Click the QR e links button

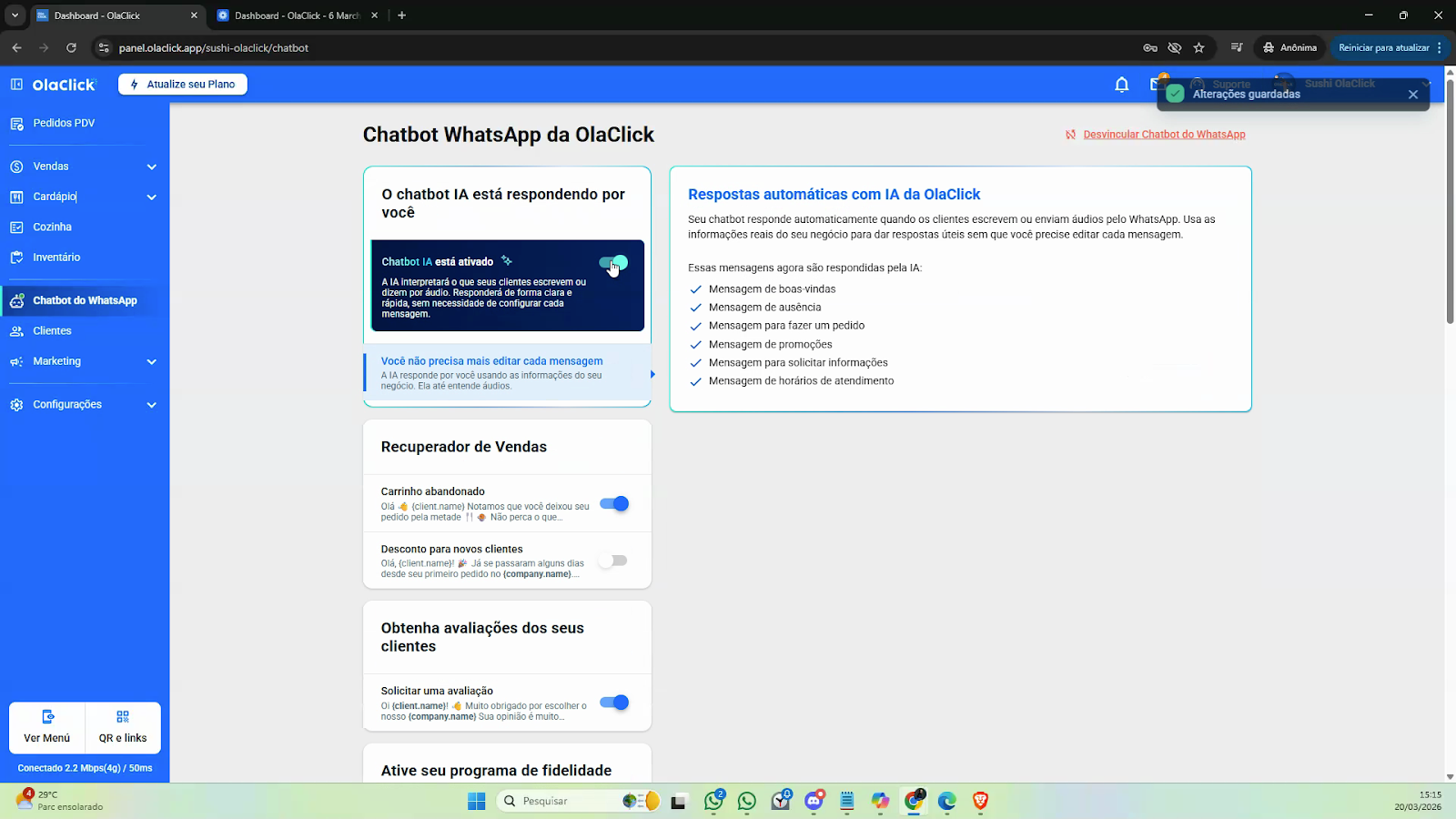[x=123, y=728]
